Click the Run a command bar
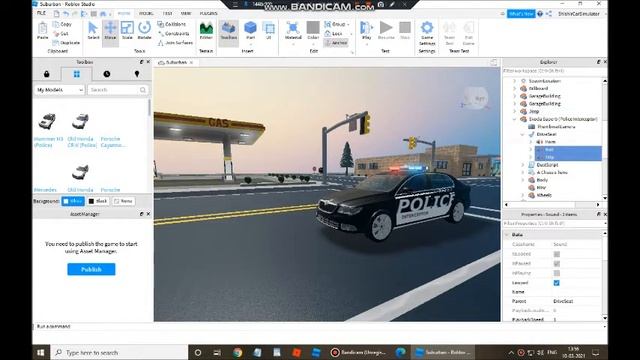 click(x=318, y=327)
